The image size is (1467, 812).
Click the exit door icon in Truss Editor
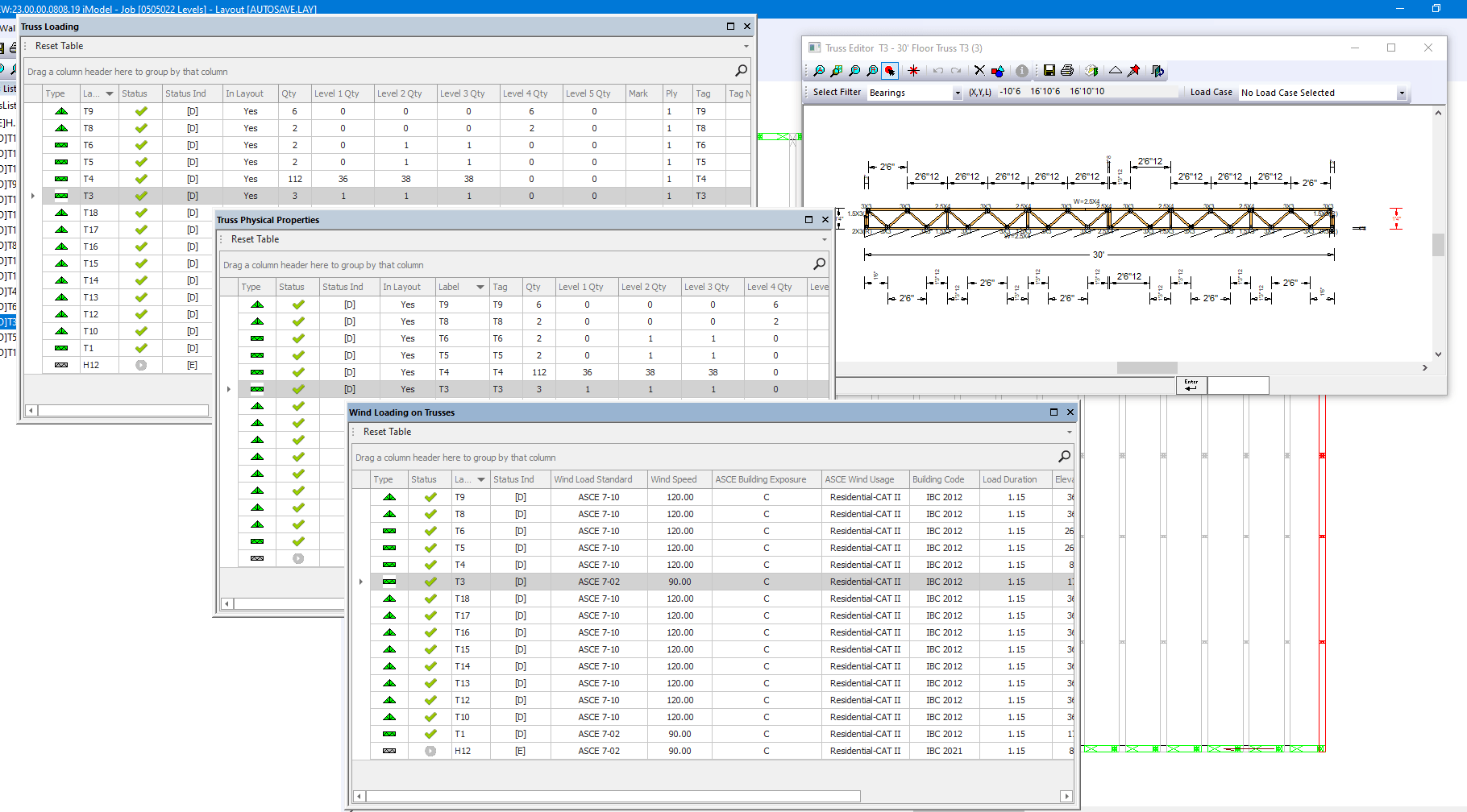1157,71
